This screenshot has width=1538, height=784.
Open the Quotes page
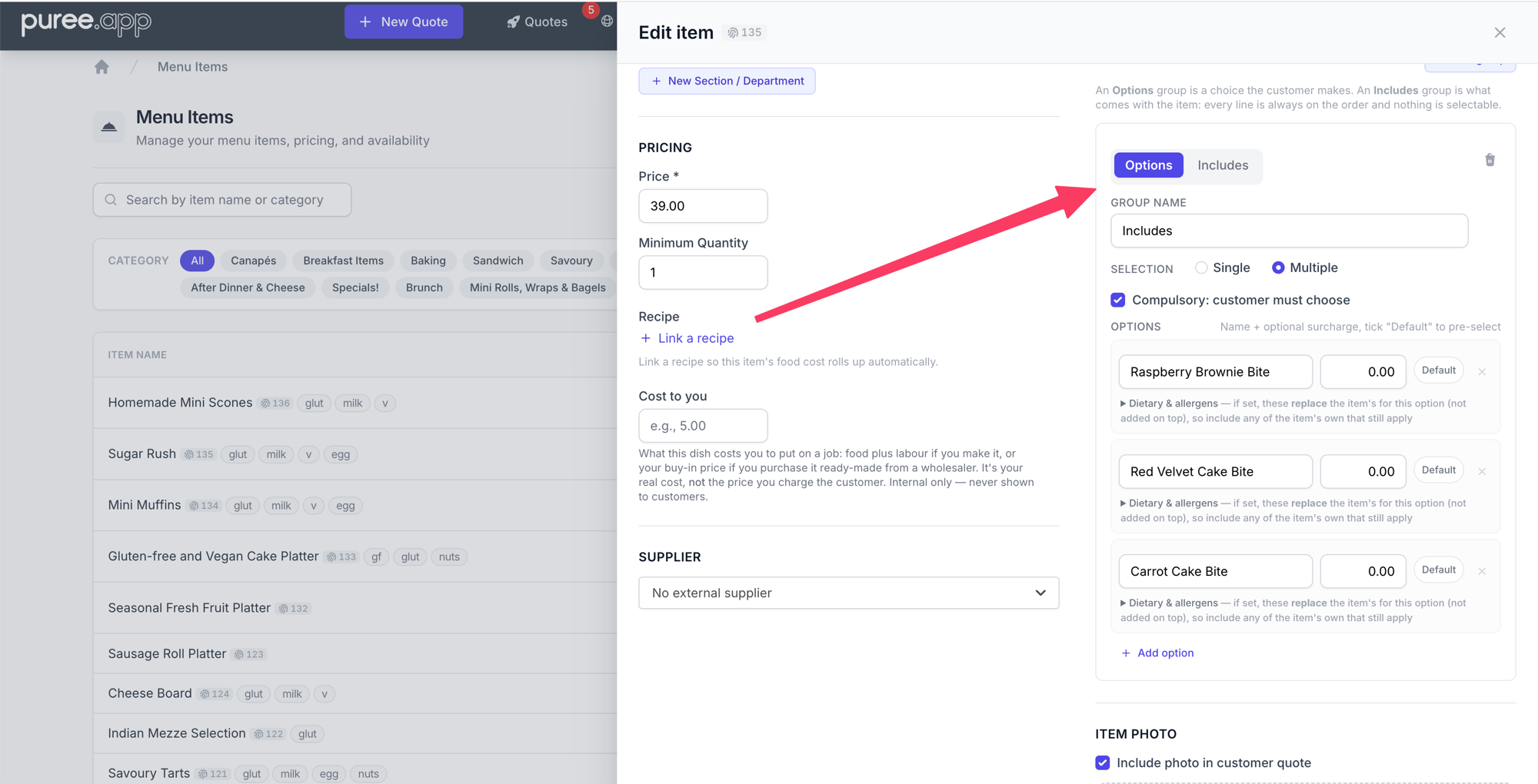537,22
